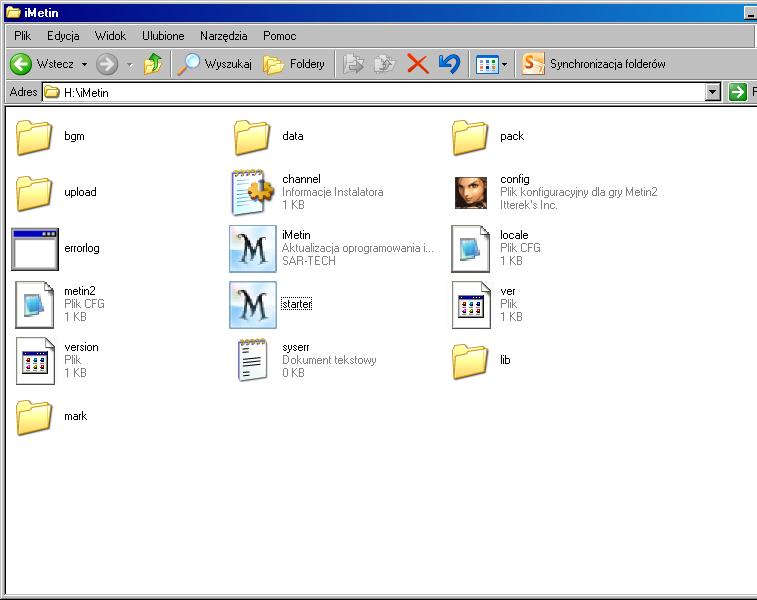
Task: Select the lib folder icon
Action: (x=470, y=362)
